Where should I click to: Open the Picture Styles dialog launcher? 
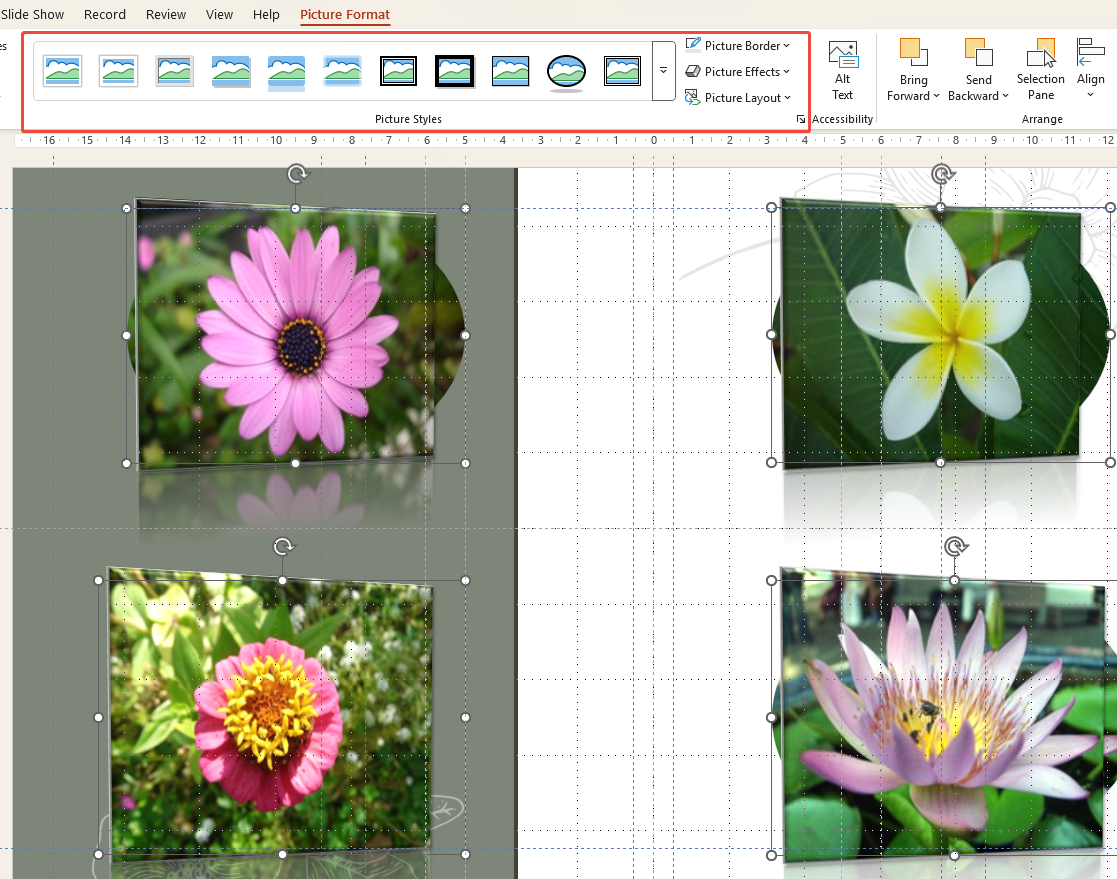pos(800,119)
